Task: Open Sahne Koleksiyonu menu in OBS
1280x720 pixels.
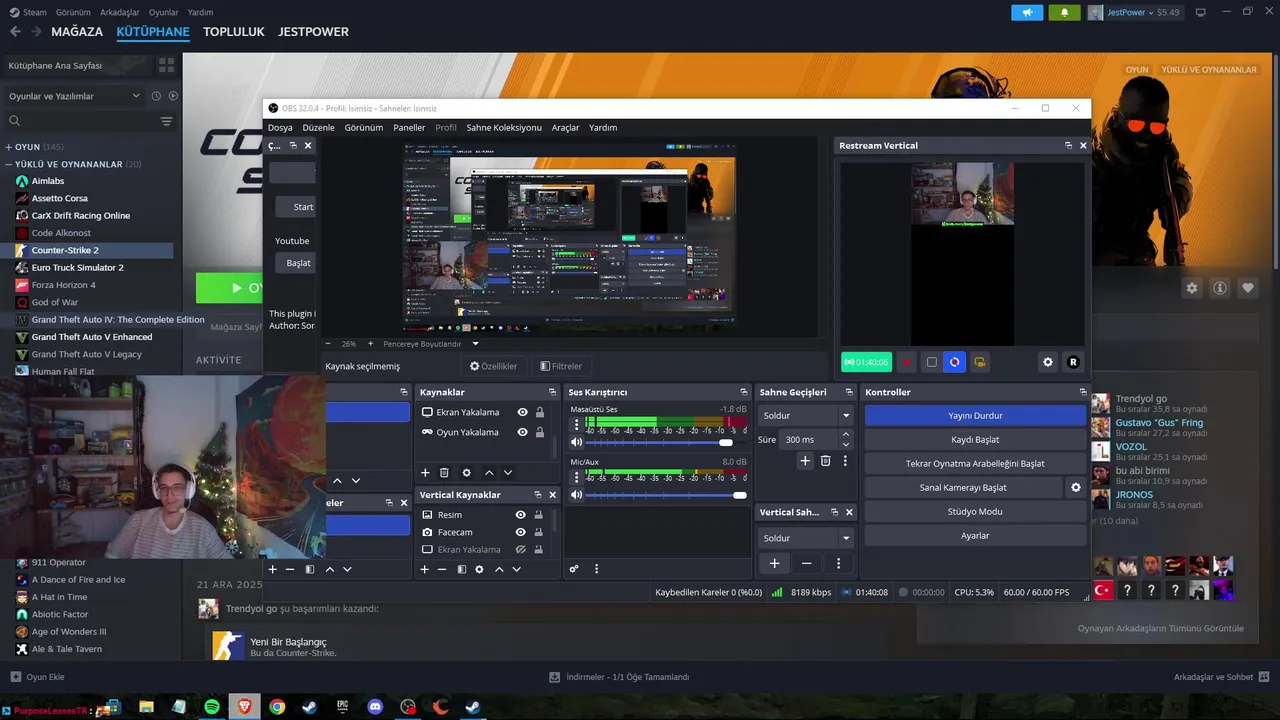Action: (504, 127)
